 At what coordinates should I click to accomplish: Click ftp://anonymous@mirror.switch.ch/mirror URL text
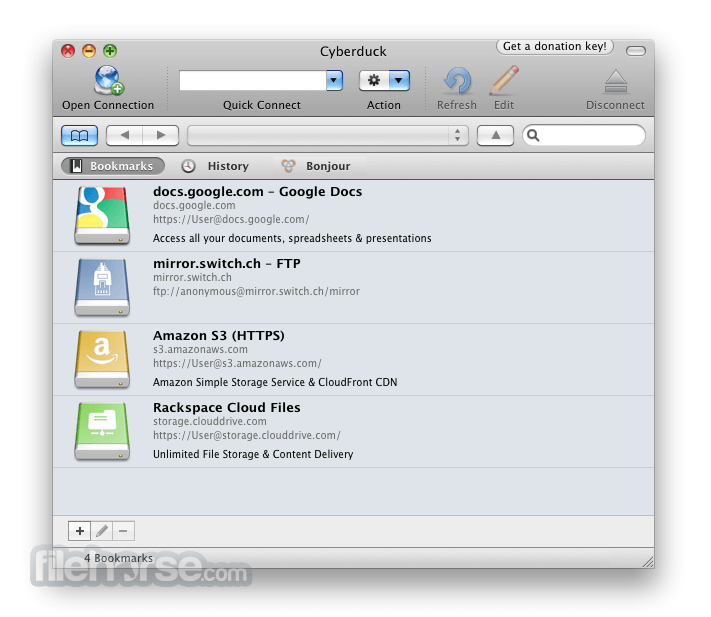click(257, 291)
